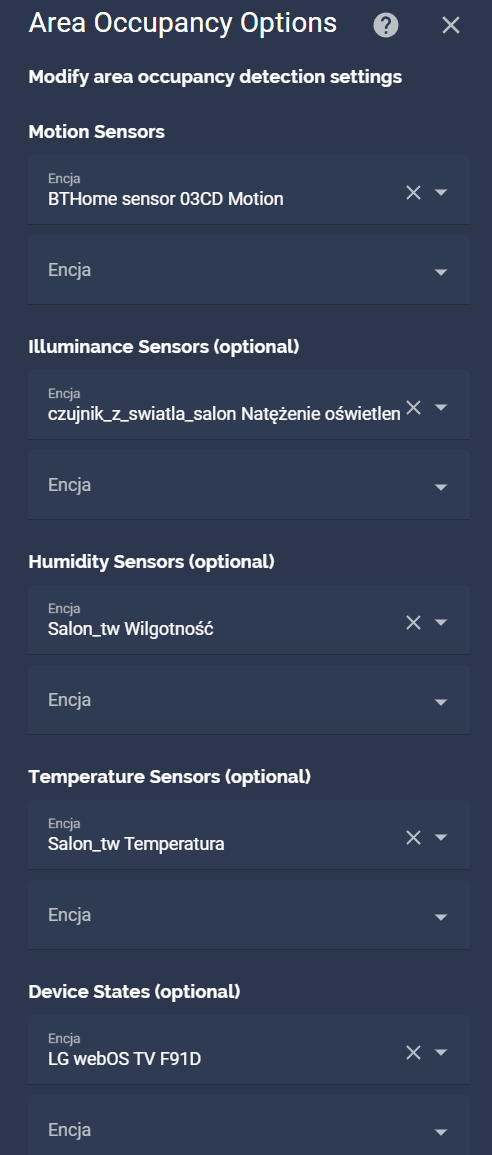Open the empty Temperature Sensors entity dropdown

pos(249,915)
